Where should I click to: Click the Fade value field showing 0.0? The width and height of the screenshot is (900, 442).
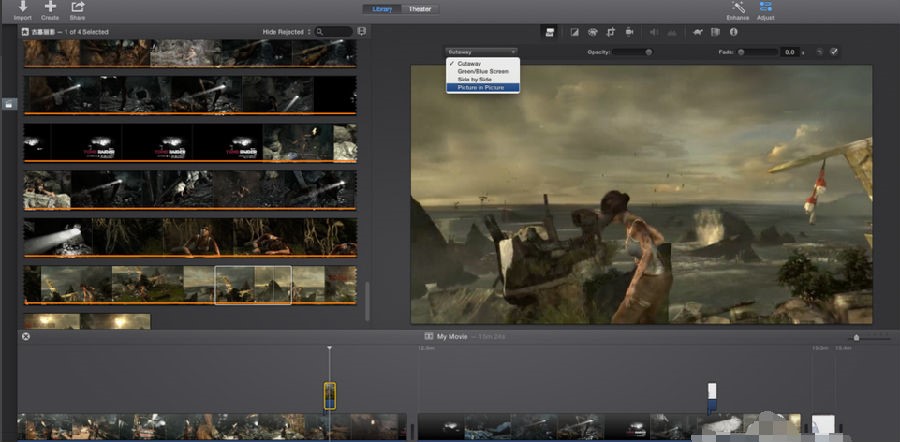[x=789, y=52]
